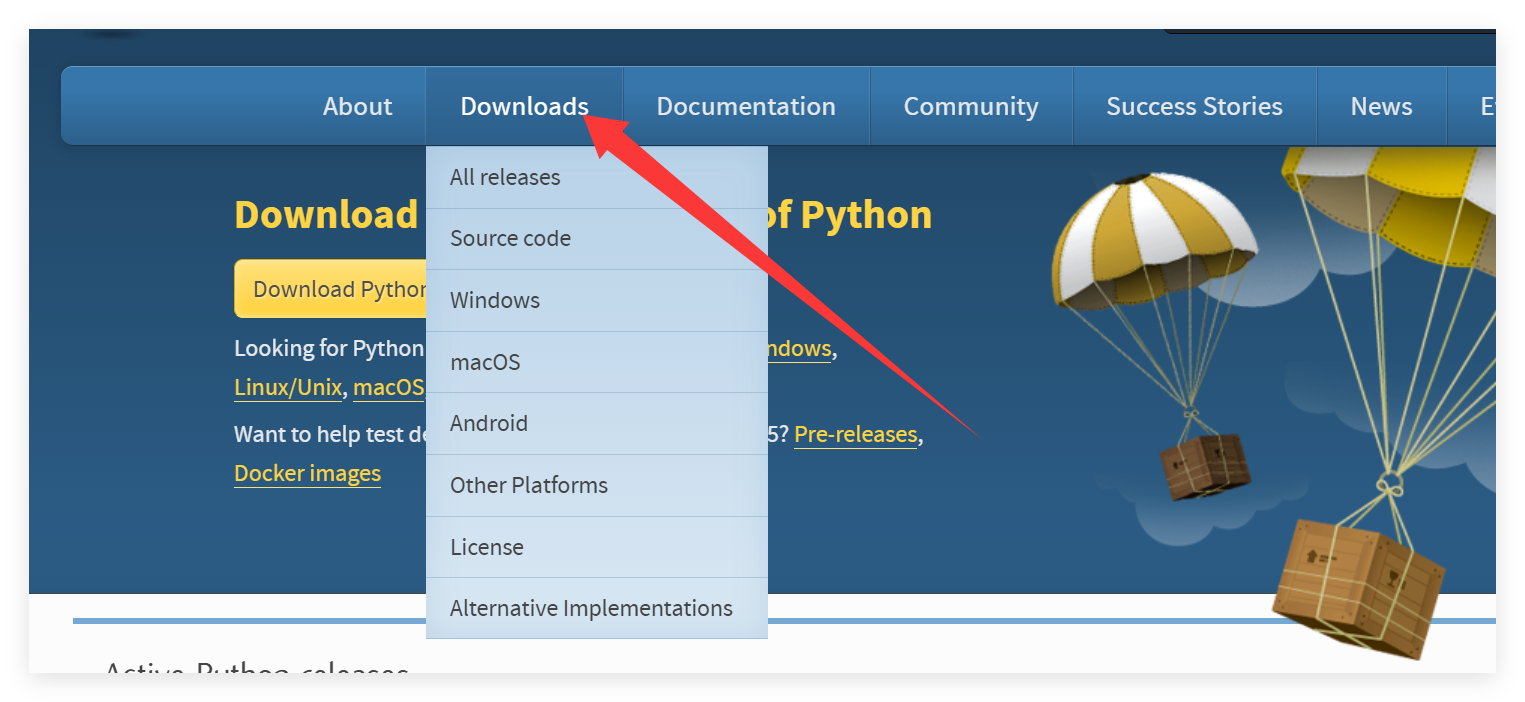This screenshot has height=702, width=1525.
Task: Choose Source code in the dropdown
Action: click(597, 239)
